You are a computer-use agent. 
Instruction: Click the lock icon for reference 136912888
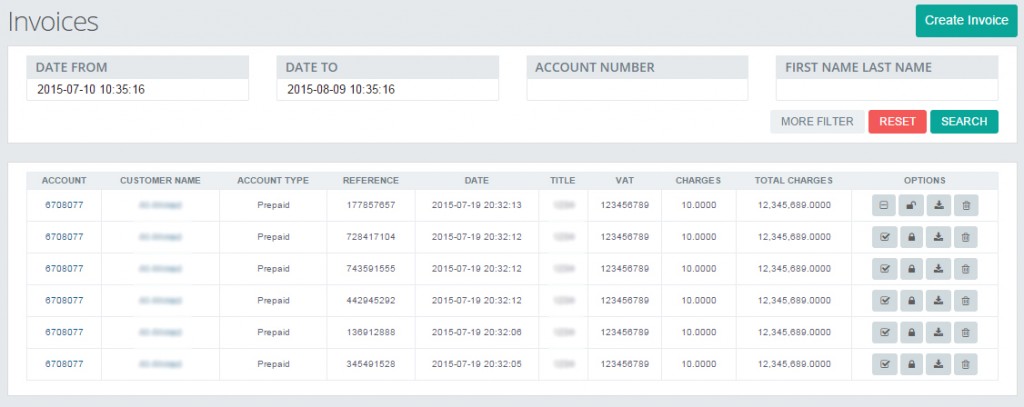coord(911,333)
